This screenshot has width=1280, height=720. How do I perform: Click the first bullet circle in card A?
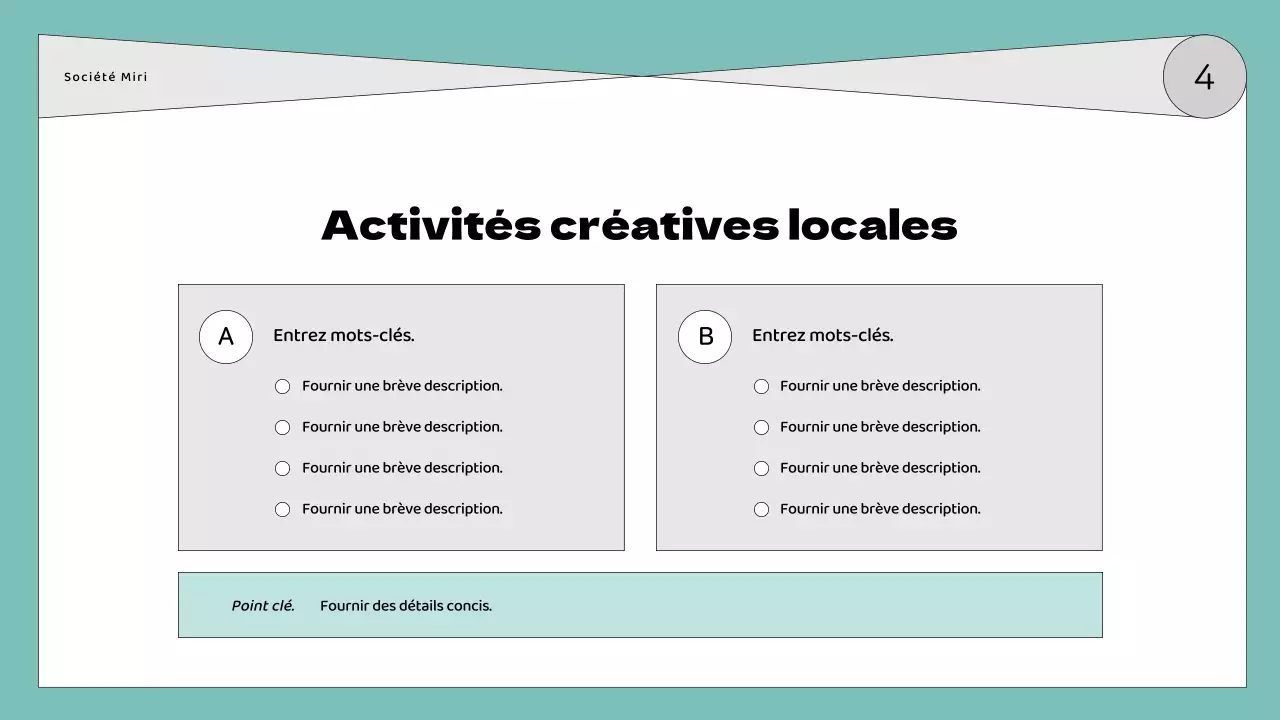[283, 387]
